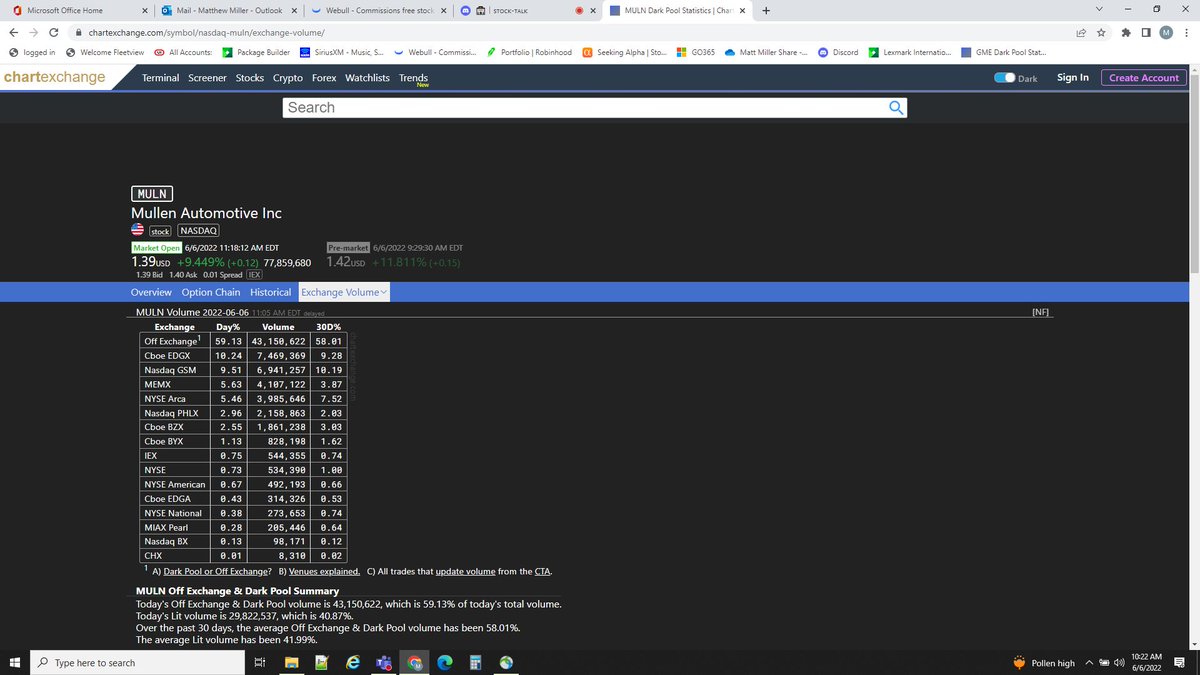1200x675 pixels.
Task: Open the Chrome extensions puzzle icon
Action: click(x=1126, y=32)
